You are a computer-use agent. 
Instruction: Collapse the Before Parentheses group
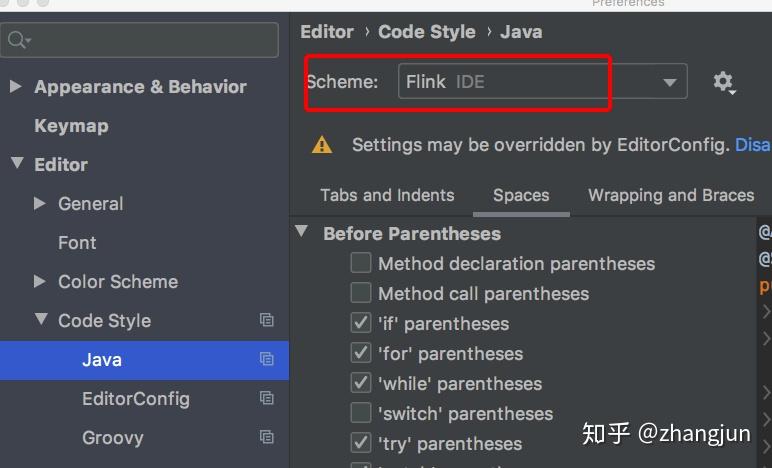pos(301,231)
